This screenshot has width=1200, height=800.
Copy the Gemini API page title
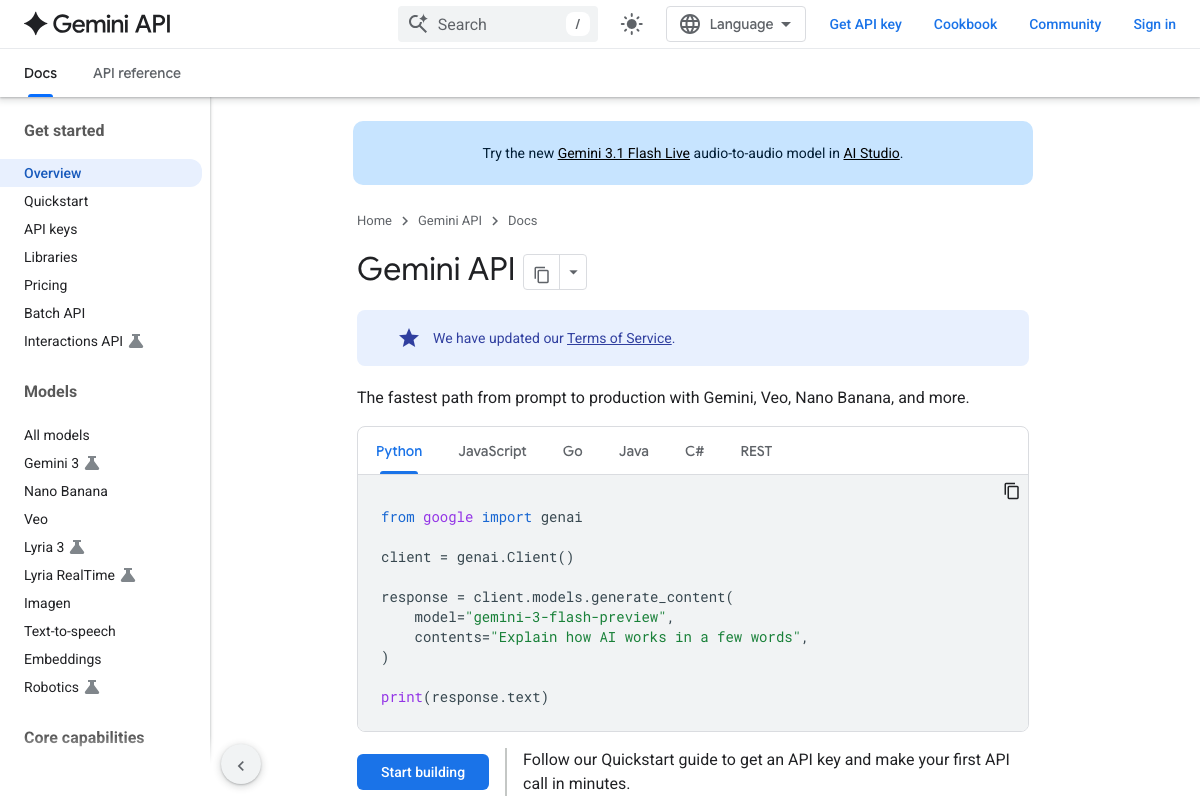(541, 272)
